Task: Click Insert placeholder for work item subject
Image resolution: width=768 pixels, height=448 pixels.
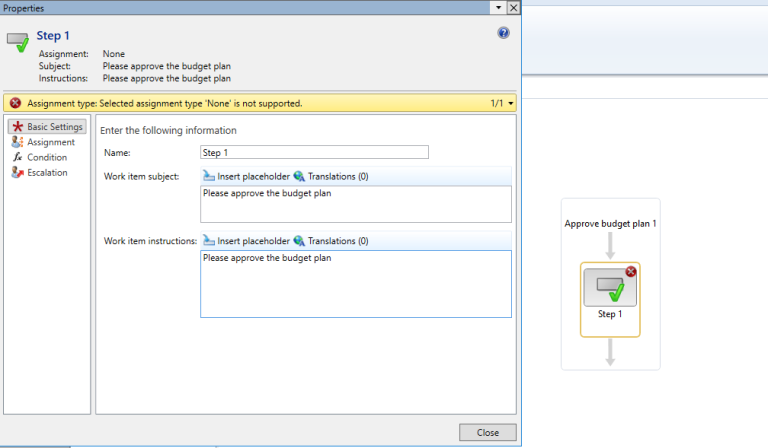Action: click(246, 176)
